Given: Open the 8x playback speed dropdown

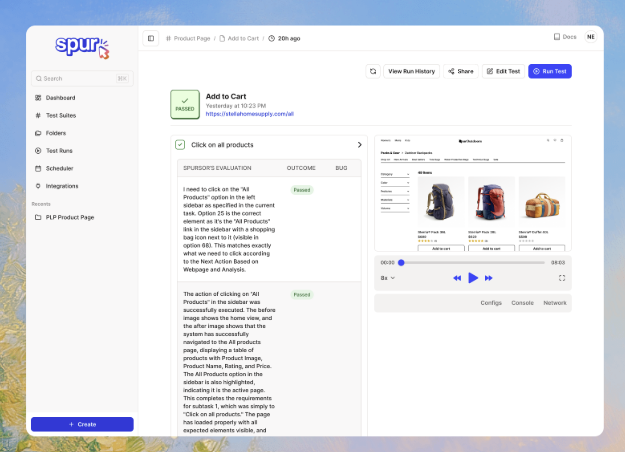Looking at the screenshot, I should coord(388,277).
